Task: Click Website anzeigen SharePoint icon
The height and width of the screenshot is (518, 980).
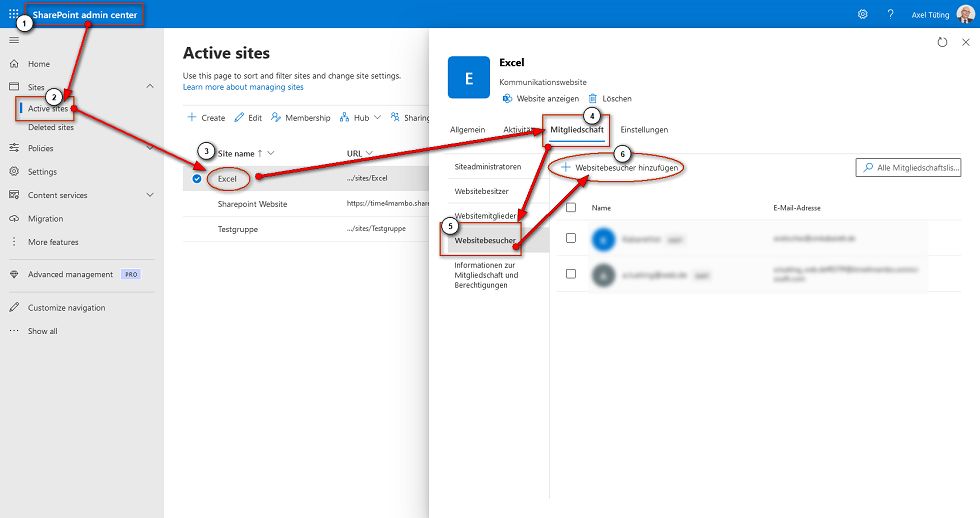Action: (x=508, y=99)
